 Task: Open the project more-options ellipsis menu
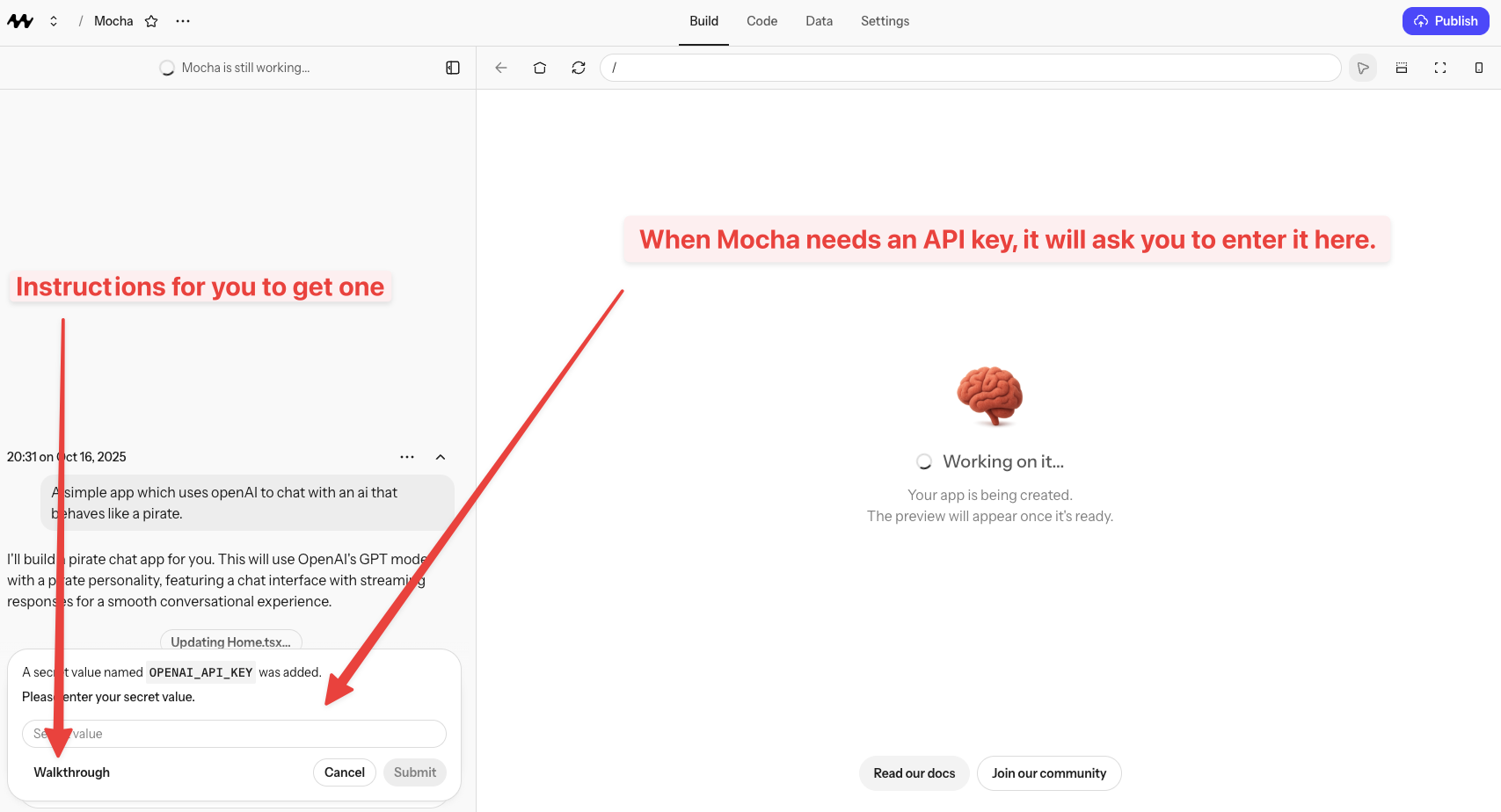[183, 21]
